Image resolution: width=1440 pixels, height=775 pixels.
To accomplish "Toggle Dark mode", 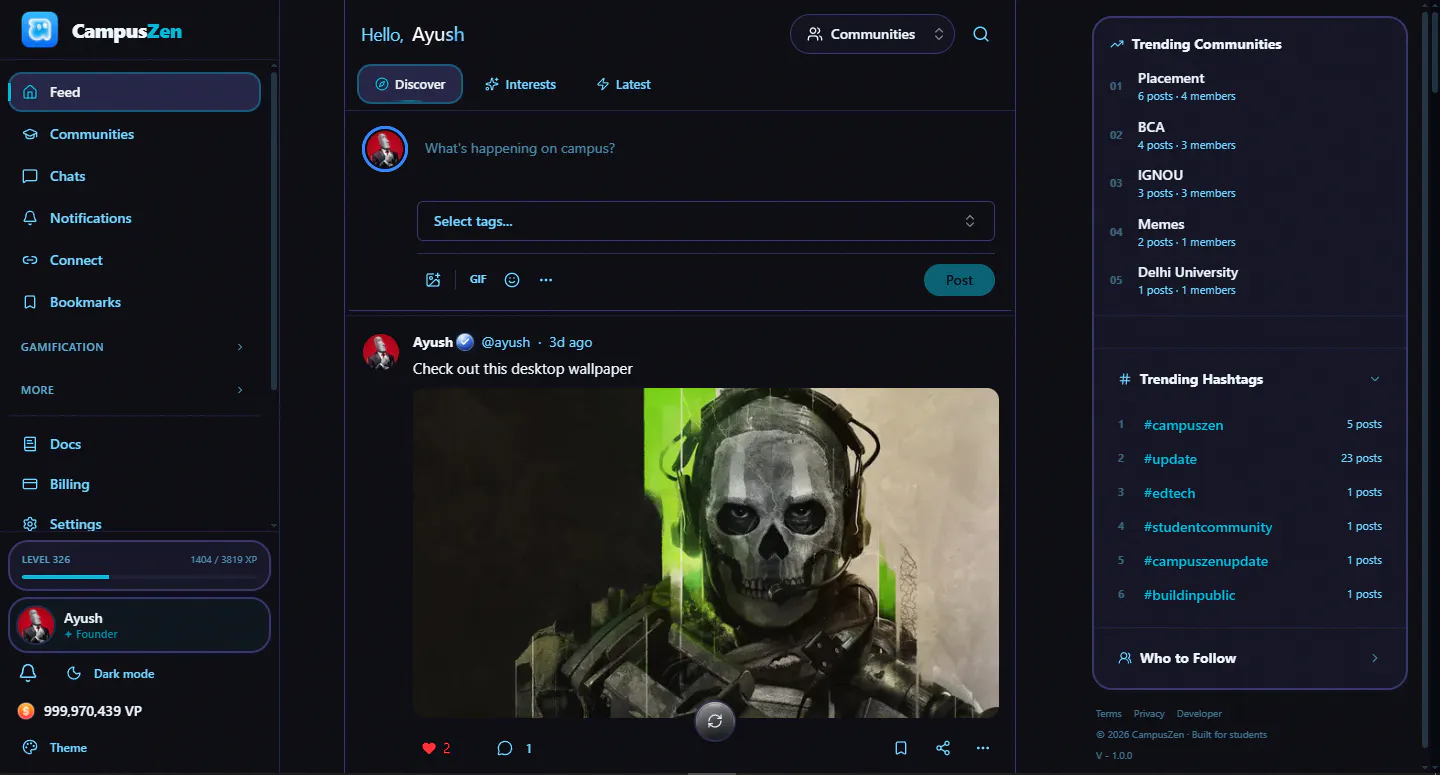I will point(110,674).
